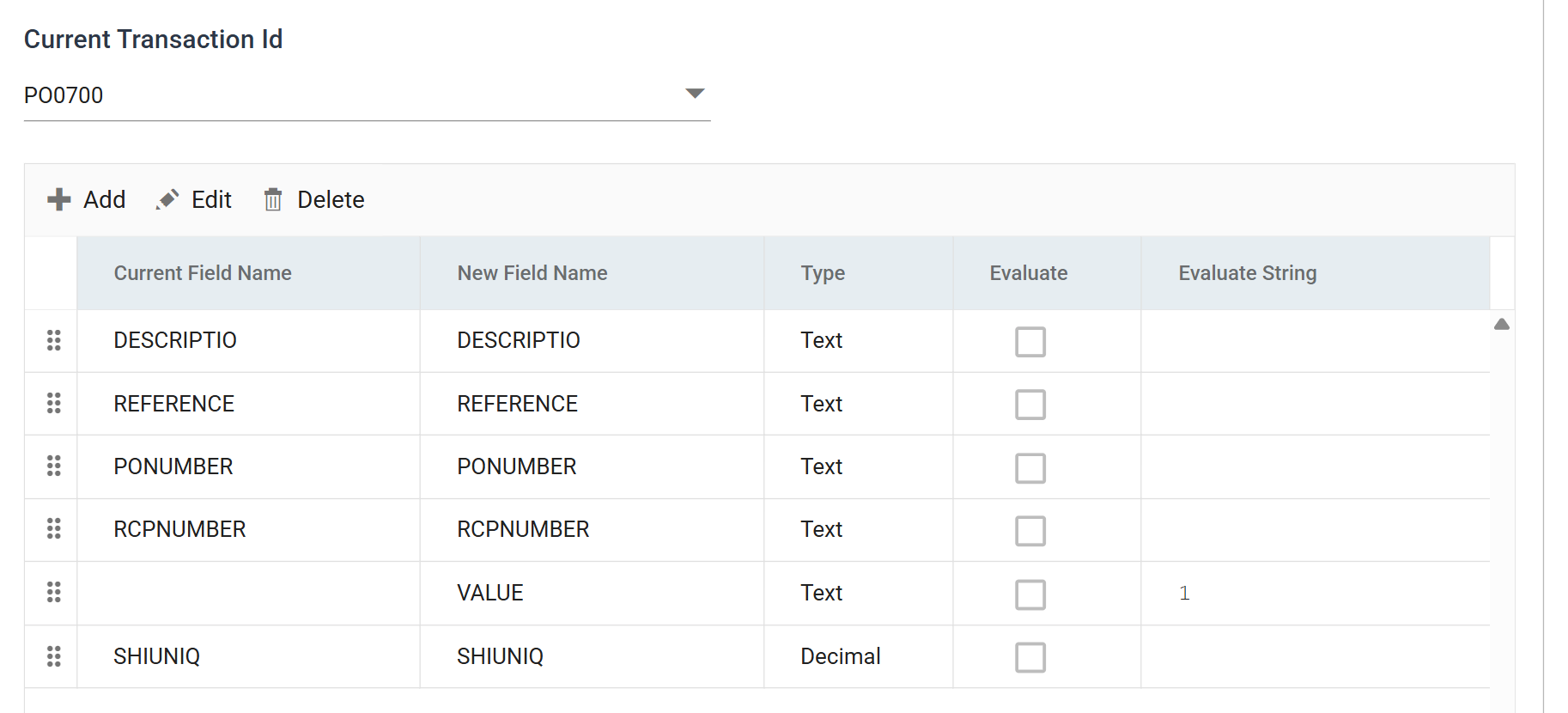
Task: Click RCPNUMBER in New Field Name column
Action: (523, 529)
